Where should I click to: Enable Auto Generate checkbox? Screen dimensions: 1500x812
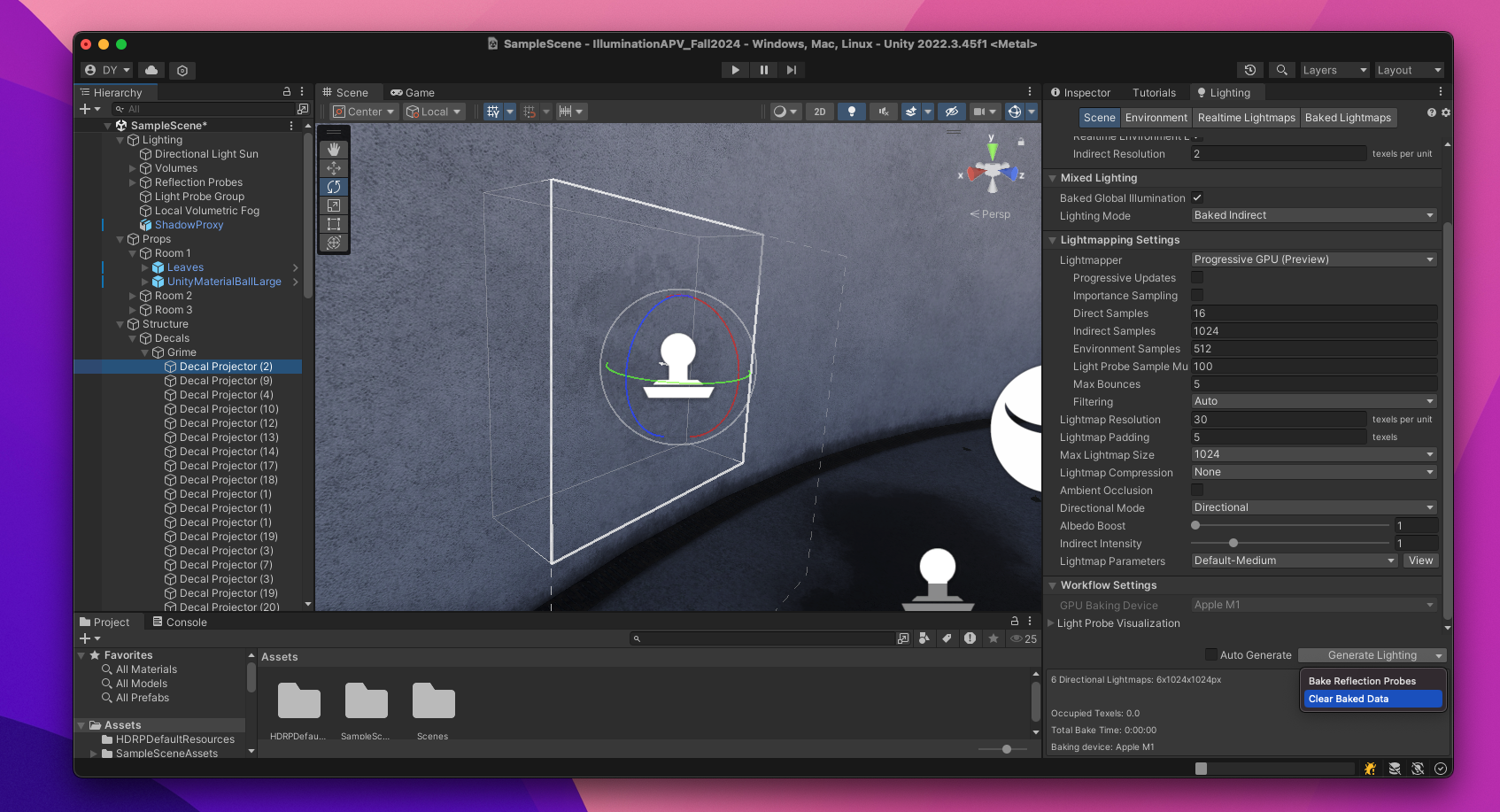(1211, 654)
